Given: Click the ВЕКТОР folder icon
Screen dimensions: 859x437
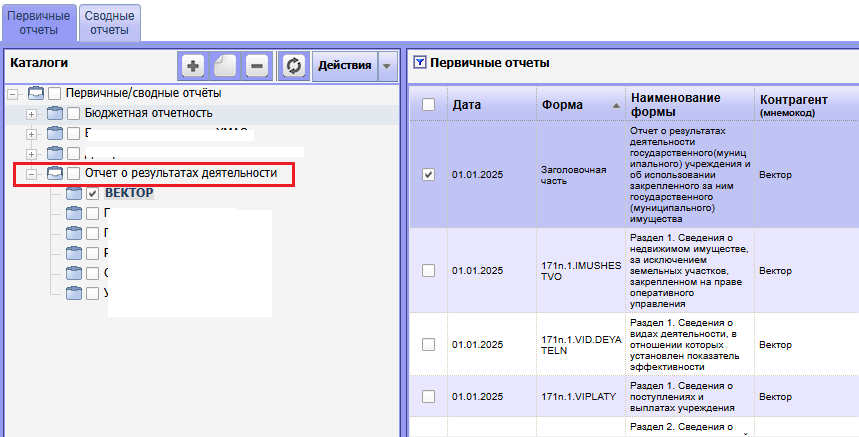Looking at the screenshot, I should click(x=74, y=193).
